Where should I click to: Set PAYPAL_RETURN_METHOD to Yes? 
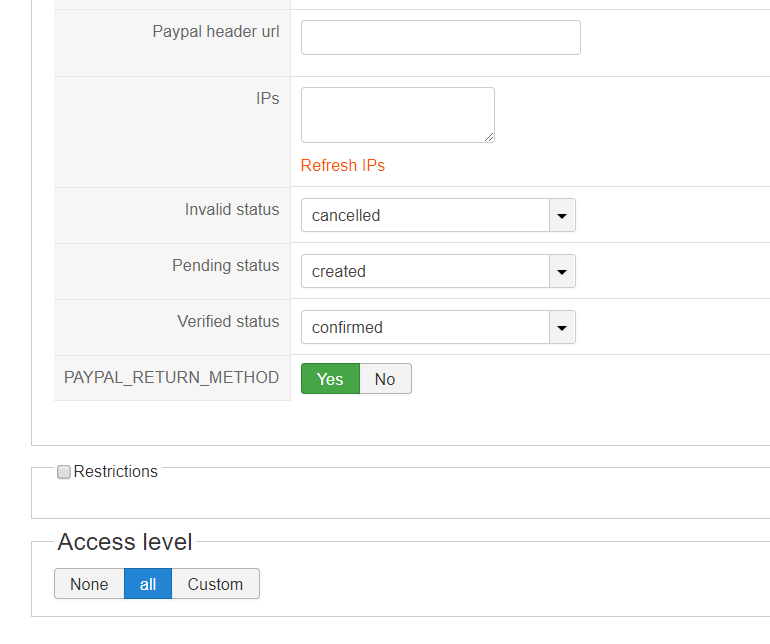(x=330, y=379)
